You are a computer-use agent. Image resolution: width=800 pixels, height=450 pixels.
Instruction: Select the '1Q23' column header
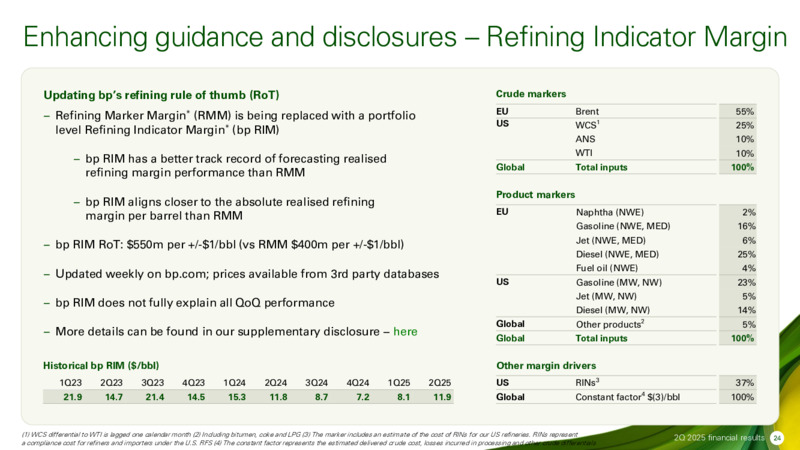click(x=70, y=383)
